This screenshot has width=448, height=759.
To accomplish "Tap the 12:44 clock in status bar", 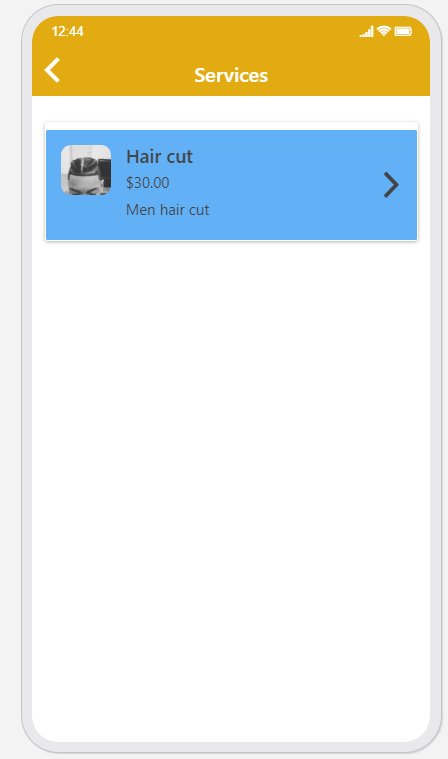I will 67,31.
